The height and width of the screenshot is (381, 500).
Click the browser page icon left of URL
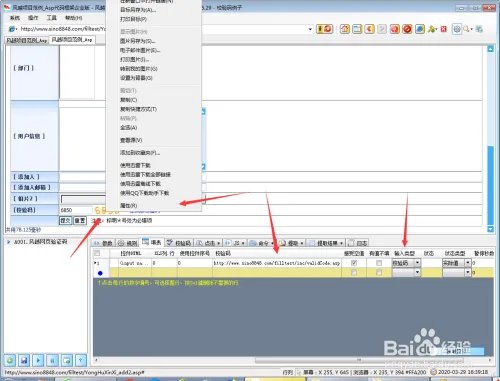click(11, 29)
